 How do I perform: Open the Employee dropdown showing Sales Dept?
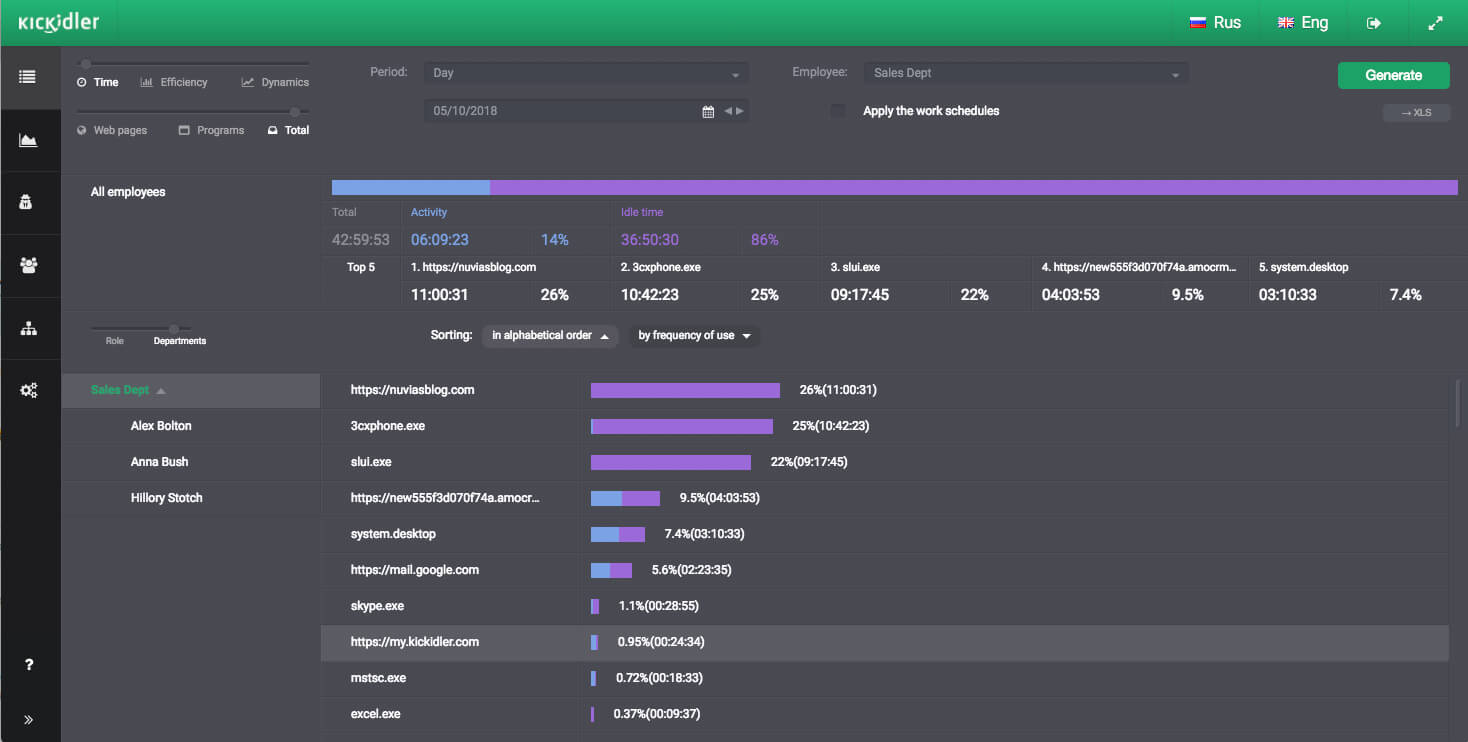pos(1026,73)
